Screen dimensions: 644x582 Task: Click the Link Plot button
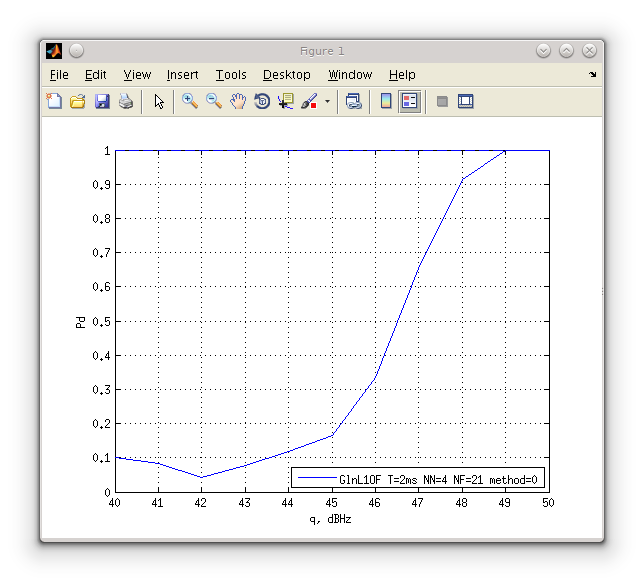pos(353,101)
